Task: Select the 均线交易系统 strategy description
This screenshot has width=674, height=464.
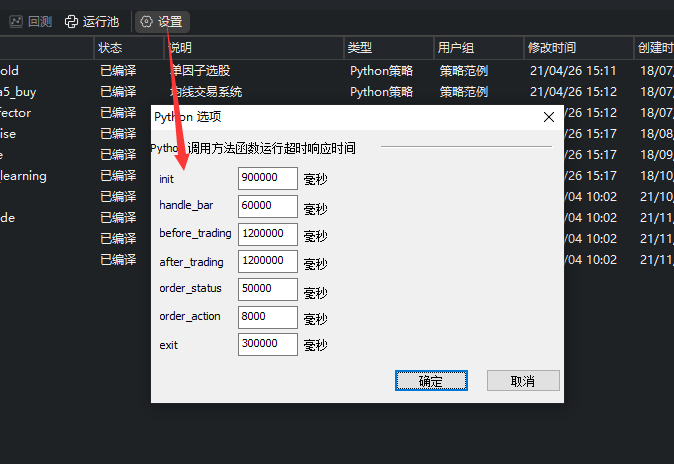Action: point(206,92)
